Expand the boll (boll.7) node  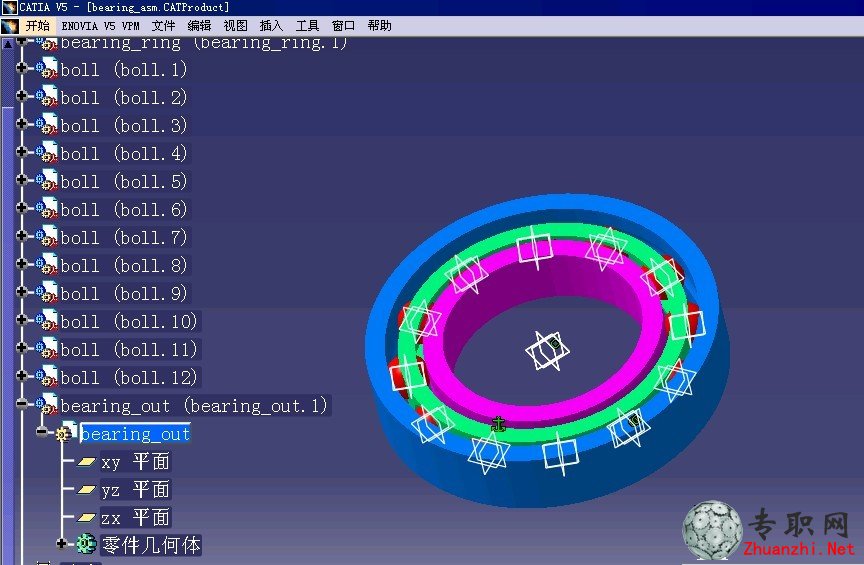pos(21,236)
